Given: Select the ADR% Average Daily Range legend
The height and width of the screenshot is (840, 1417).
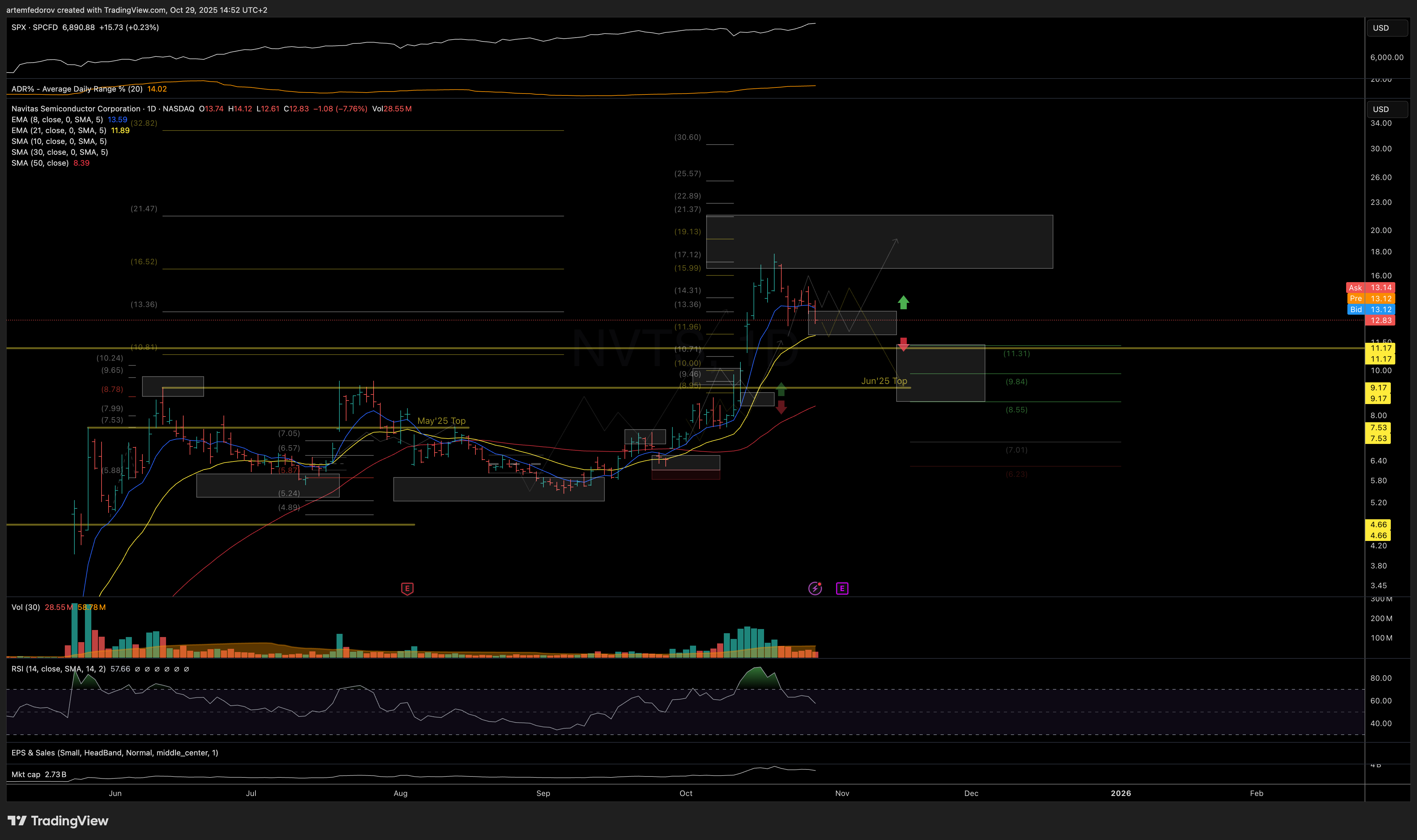Looking at the screenshot, I should coord(77,89).
